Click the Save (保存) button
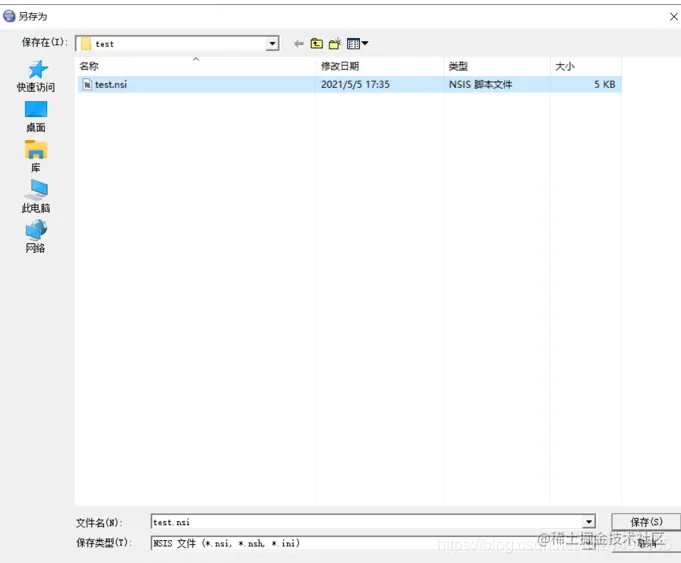Image resolution: width=681 pixels, height=563 pixels. click(646, 522)
